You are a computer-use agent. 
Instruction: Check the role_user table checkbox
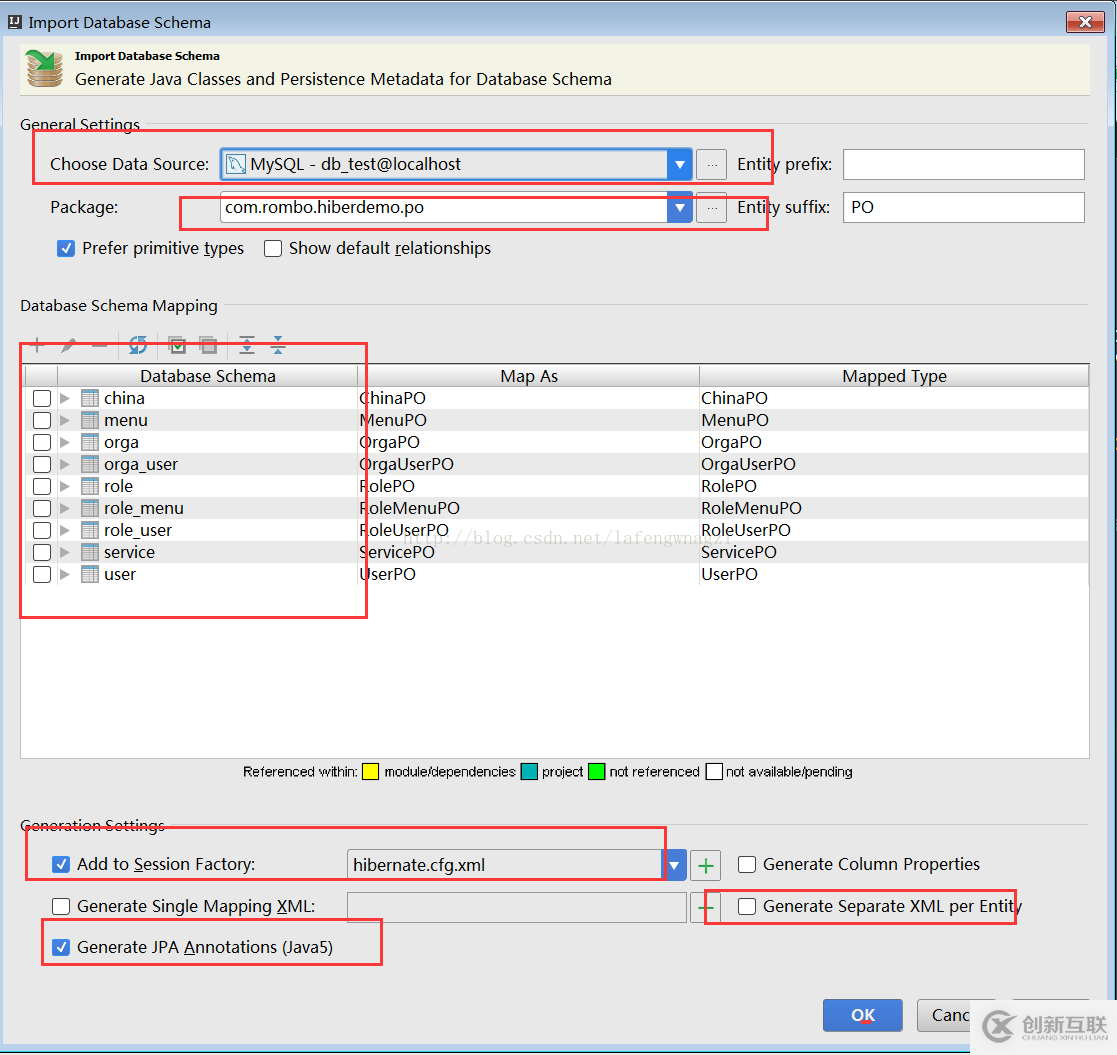click(42, 530)
